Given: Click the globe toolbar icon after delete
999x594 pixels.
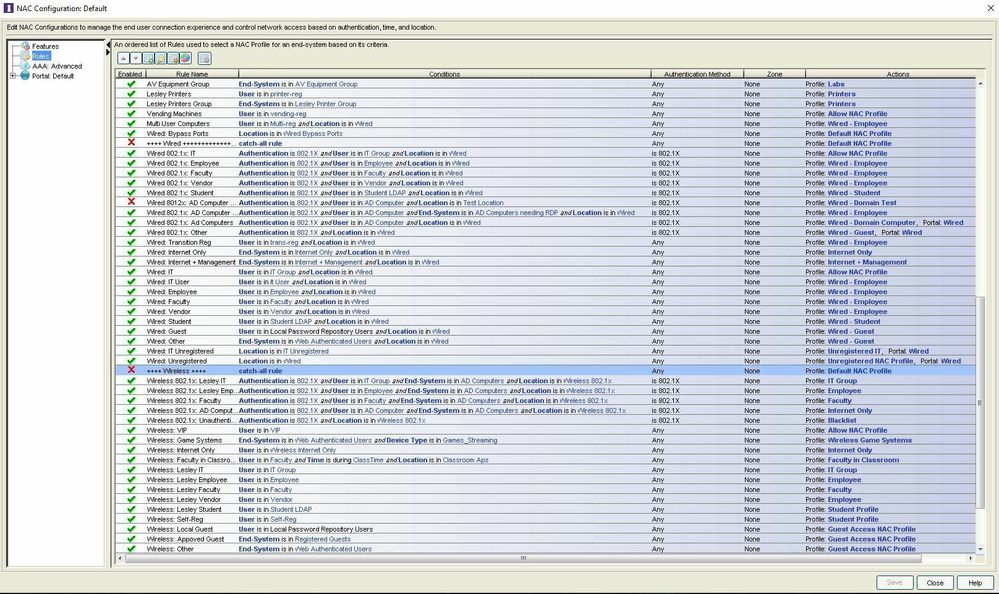Looking at the screenshot, I should pos(185,59).
